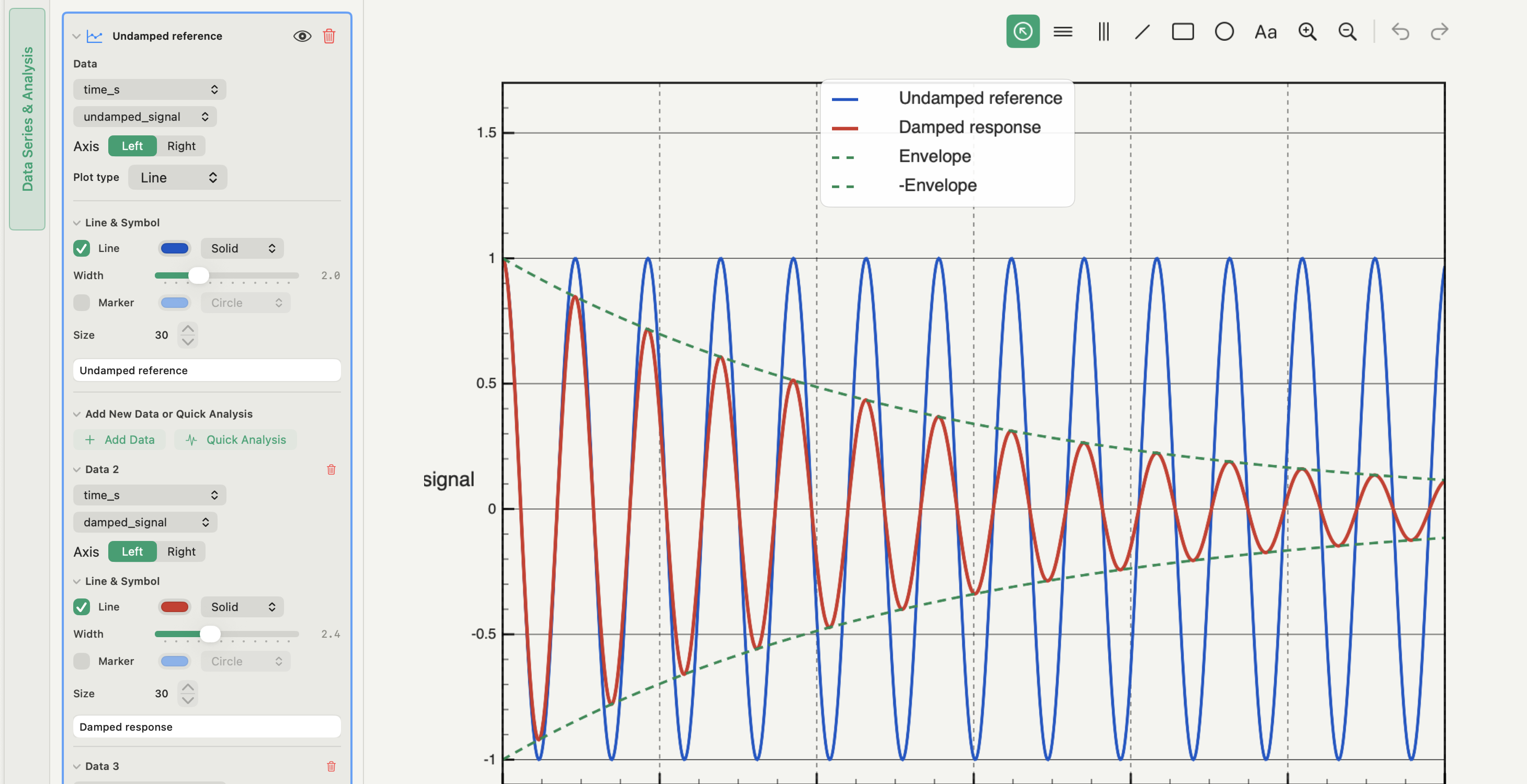Set Undamped reference axis to Right

181,146
